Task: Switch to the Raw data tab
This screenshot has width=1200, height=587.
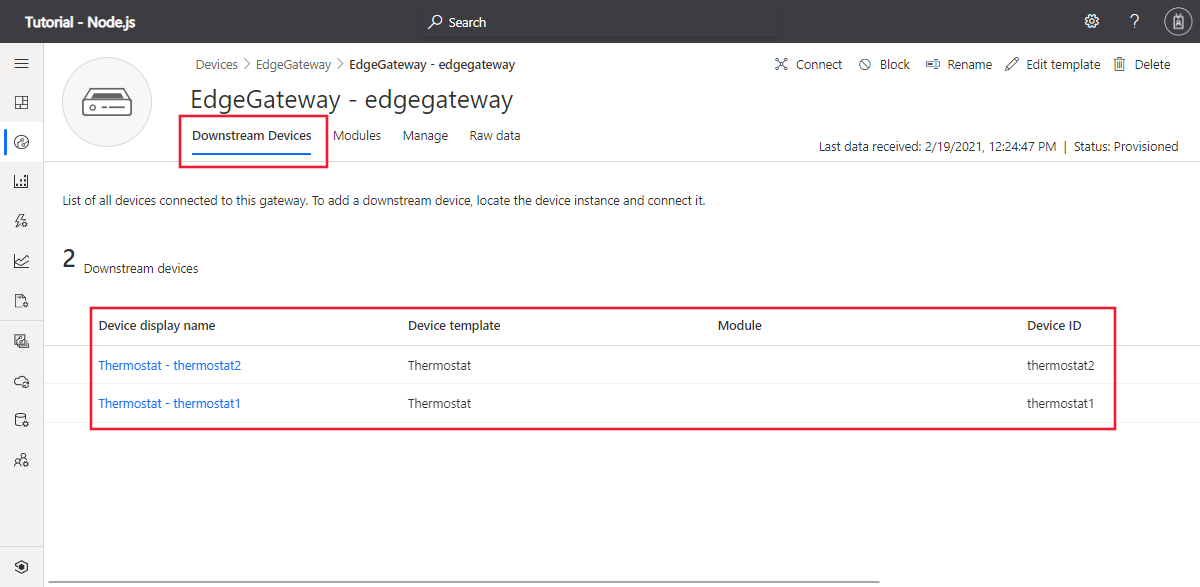Action: click(495, 135)
